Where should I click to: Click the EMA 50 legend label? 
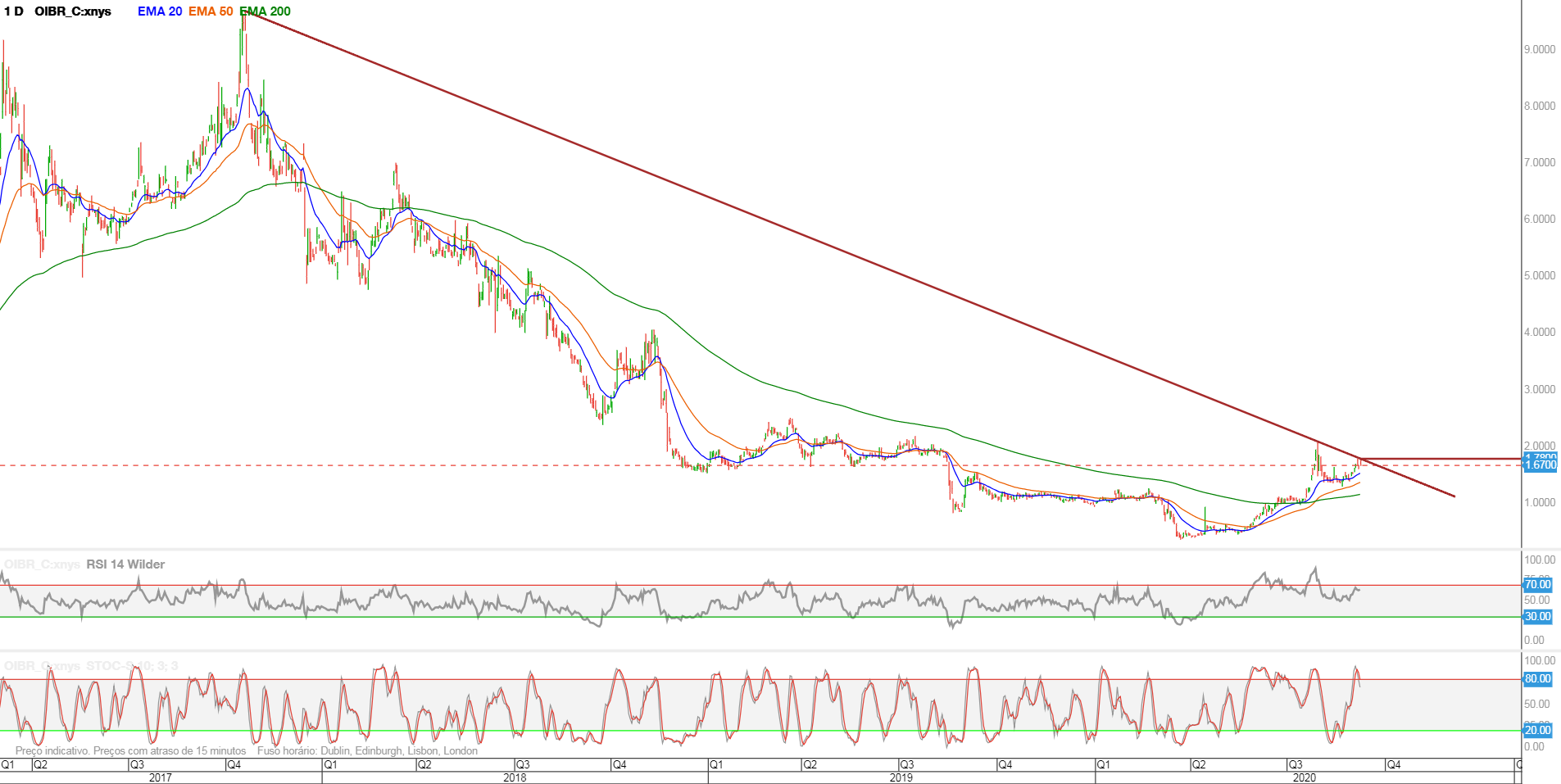pos(211,11)
